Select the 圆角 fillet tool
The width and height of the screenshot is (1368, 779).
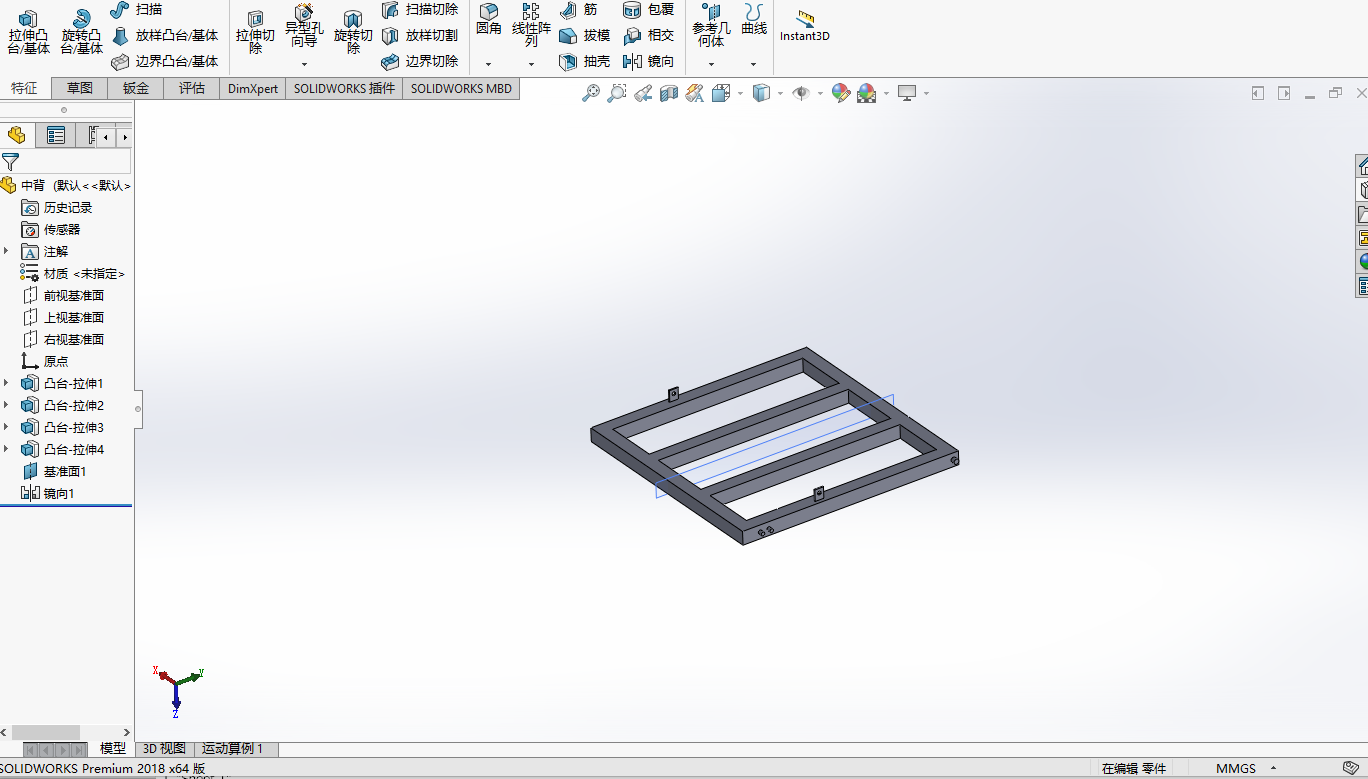[x=489, y=20]
